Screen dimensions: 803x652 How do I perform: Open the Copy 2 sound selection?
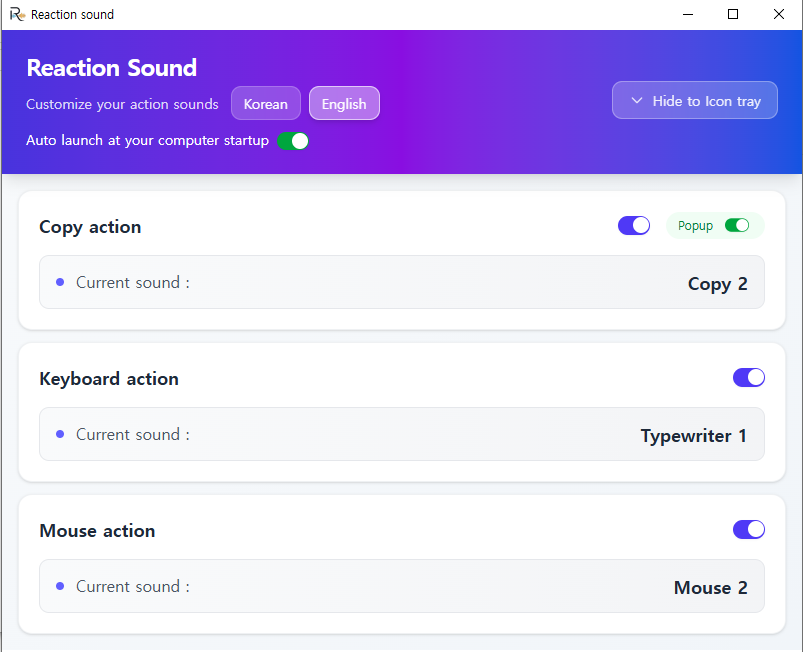coord(718,283)
